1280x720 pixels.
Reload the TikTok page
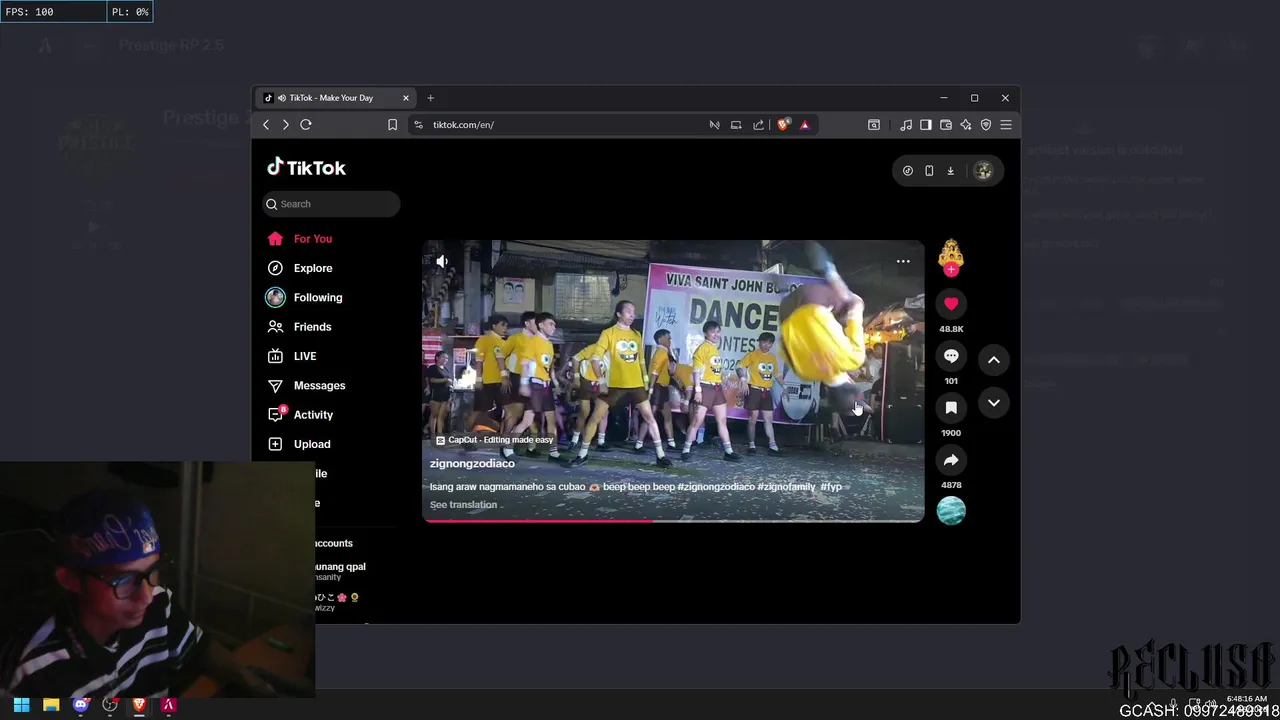pyautogui.click(x=306, y=125)
